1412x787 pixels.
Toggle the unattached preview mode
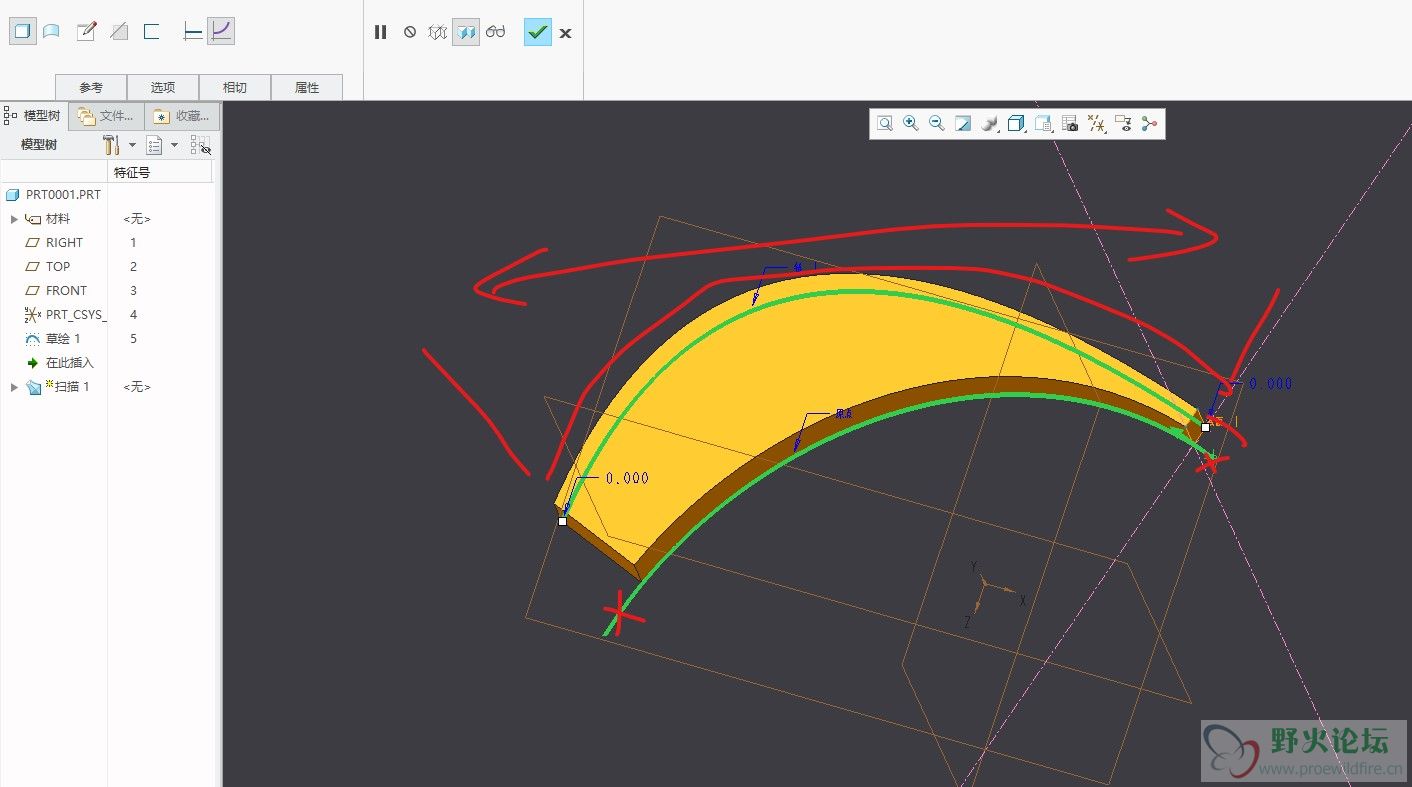[x=437, y=32]
